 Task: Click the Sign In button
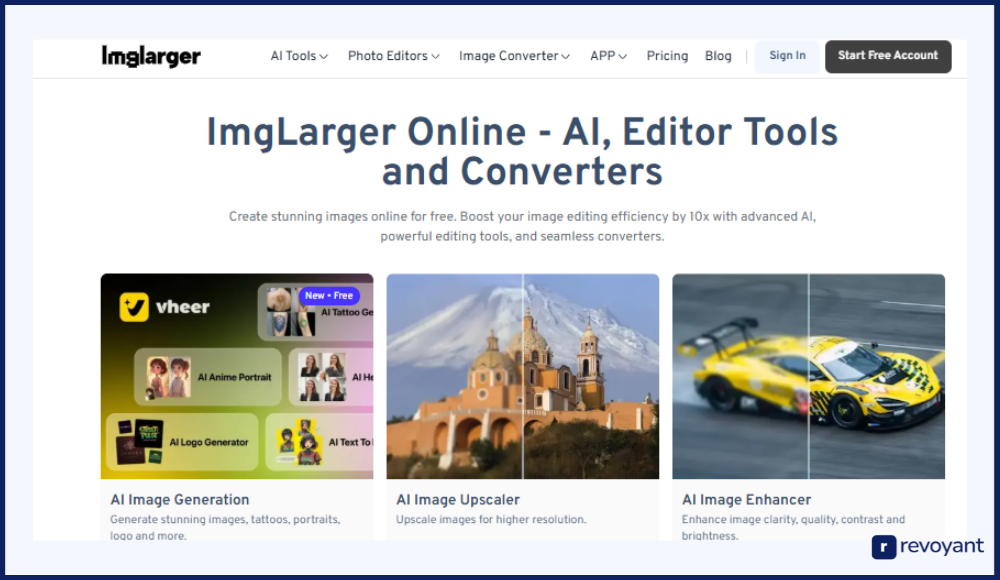point(787,56)
